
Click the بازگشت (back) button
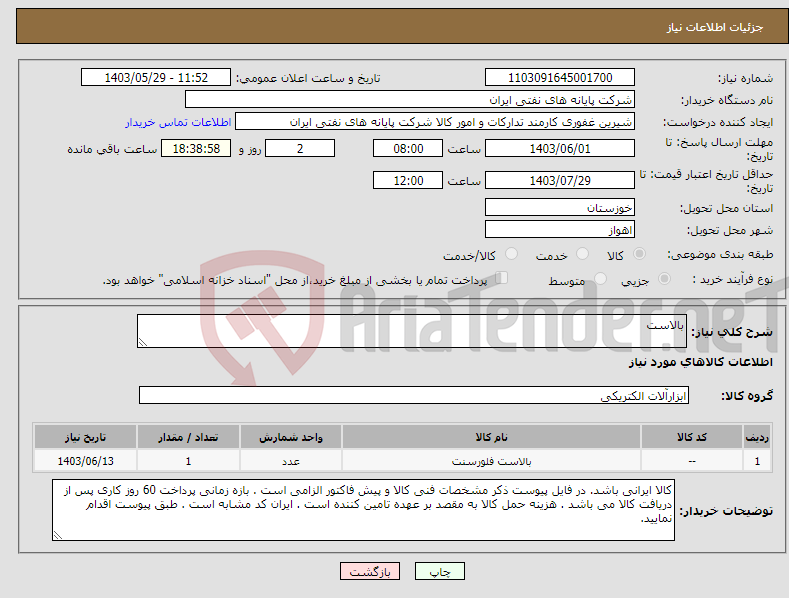pyautogui.click(x=370, y=571)
